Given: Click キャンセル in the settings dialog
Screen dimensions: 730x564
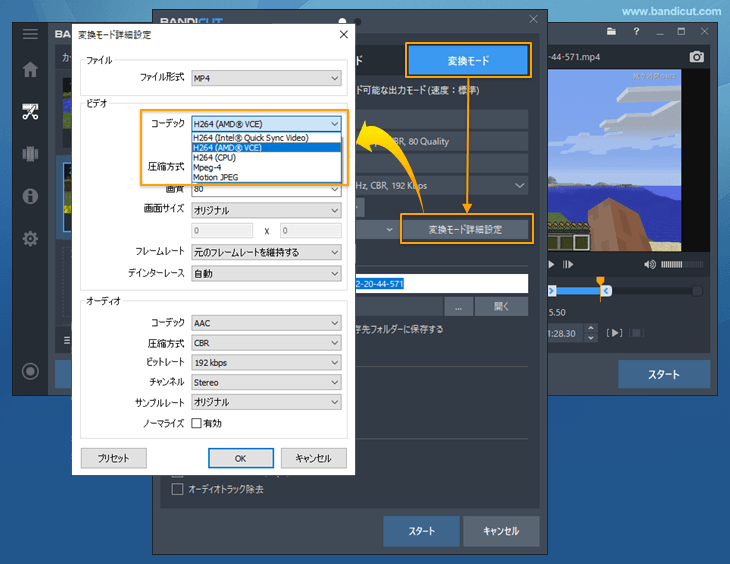Looking at the screenshot, I should pyautogui.click(x=314, y=458).
